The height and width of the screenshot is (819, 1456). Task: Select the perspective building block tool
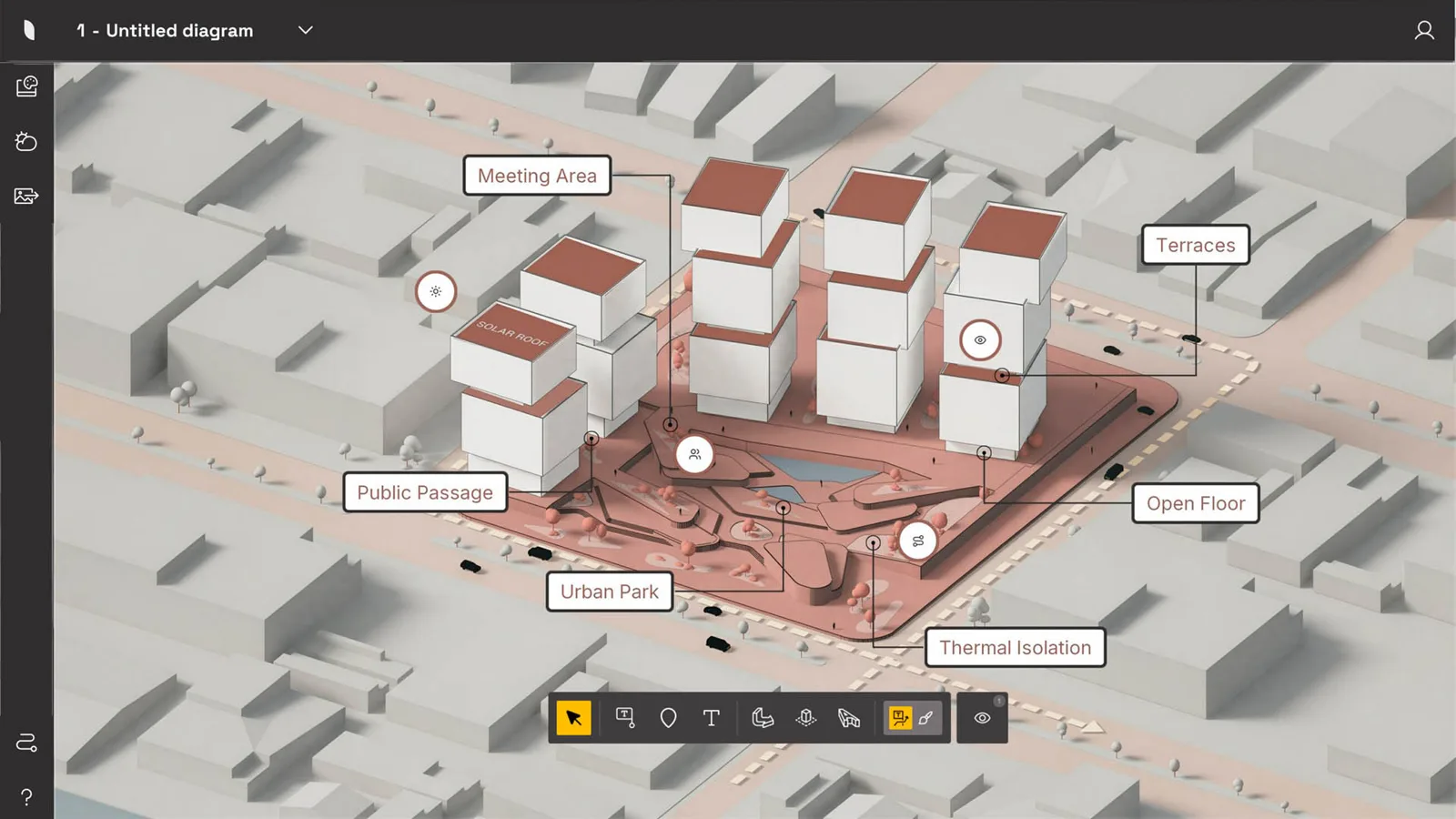coord(849,718)
